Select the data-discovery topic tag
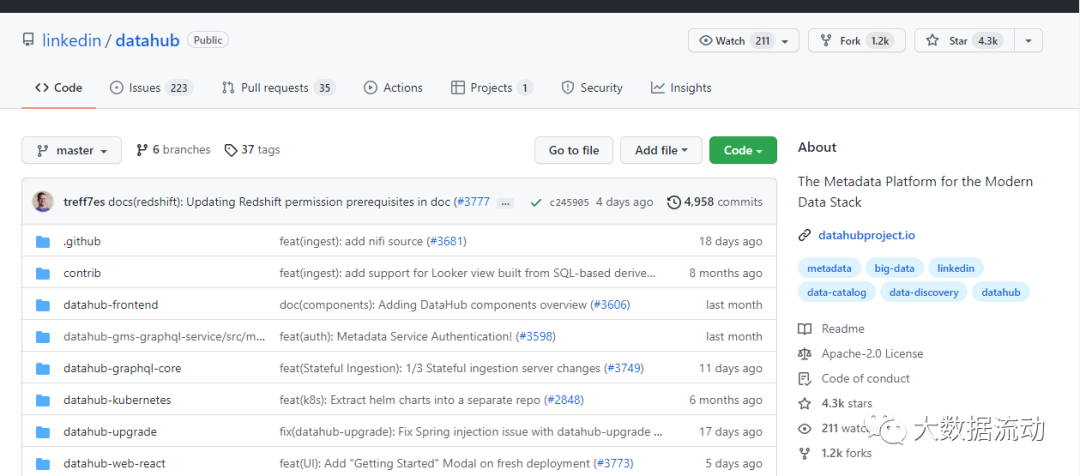 (924, 292)
